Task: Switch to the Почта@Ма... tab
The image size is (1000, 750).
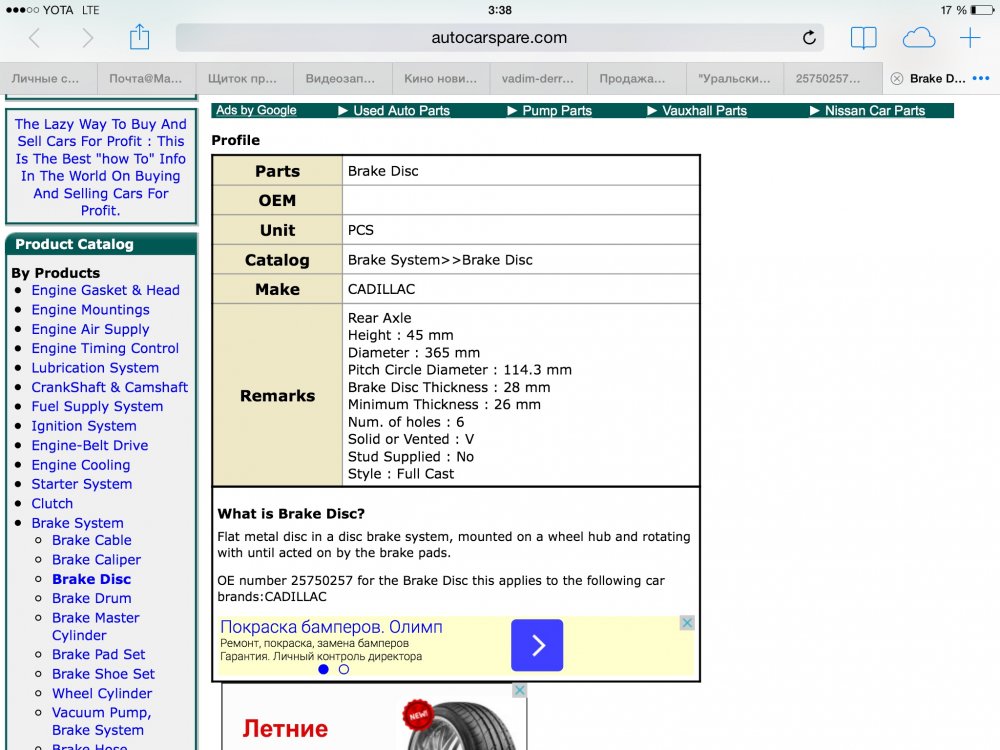Action: pyautogui.click(x=146, y=78)
